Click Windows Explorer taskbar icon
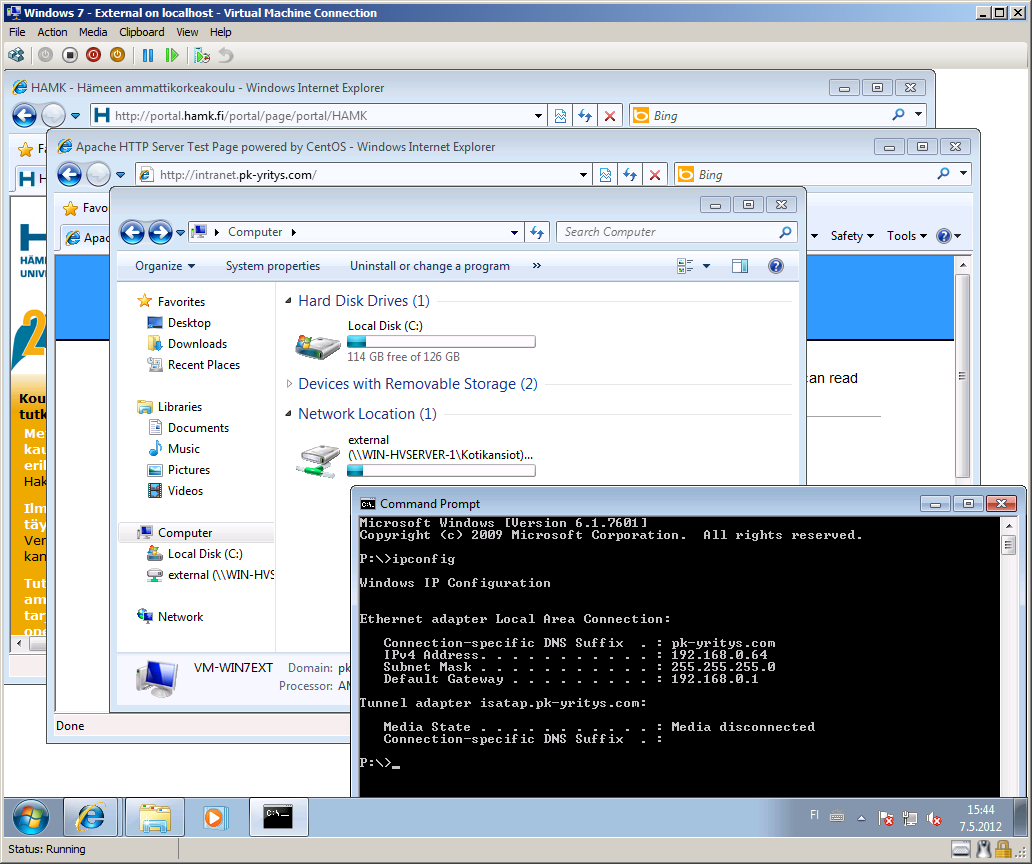The width and height of the screenshot is (1032, 864). 155,817
